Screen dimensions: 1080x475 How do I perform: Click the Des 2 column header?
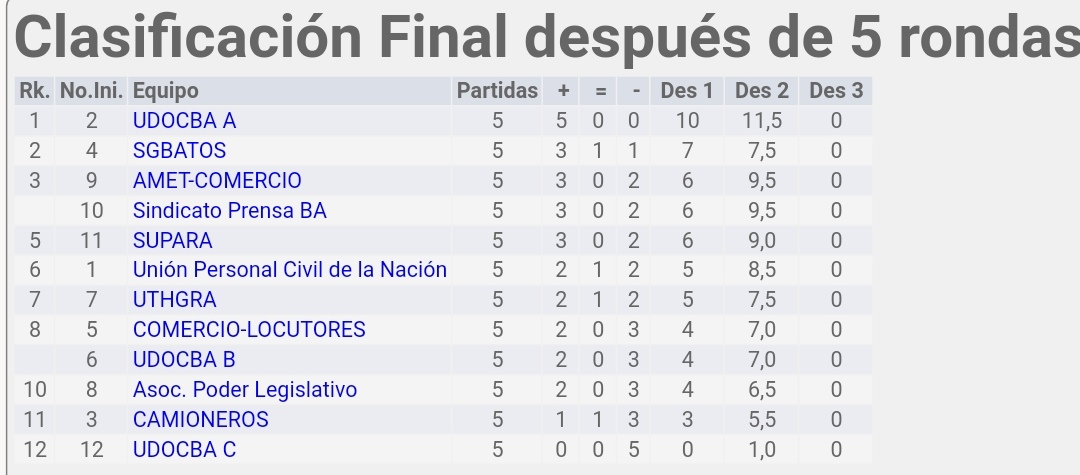point(761,91)
